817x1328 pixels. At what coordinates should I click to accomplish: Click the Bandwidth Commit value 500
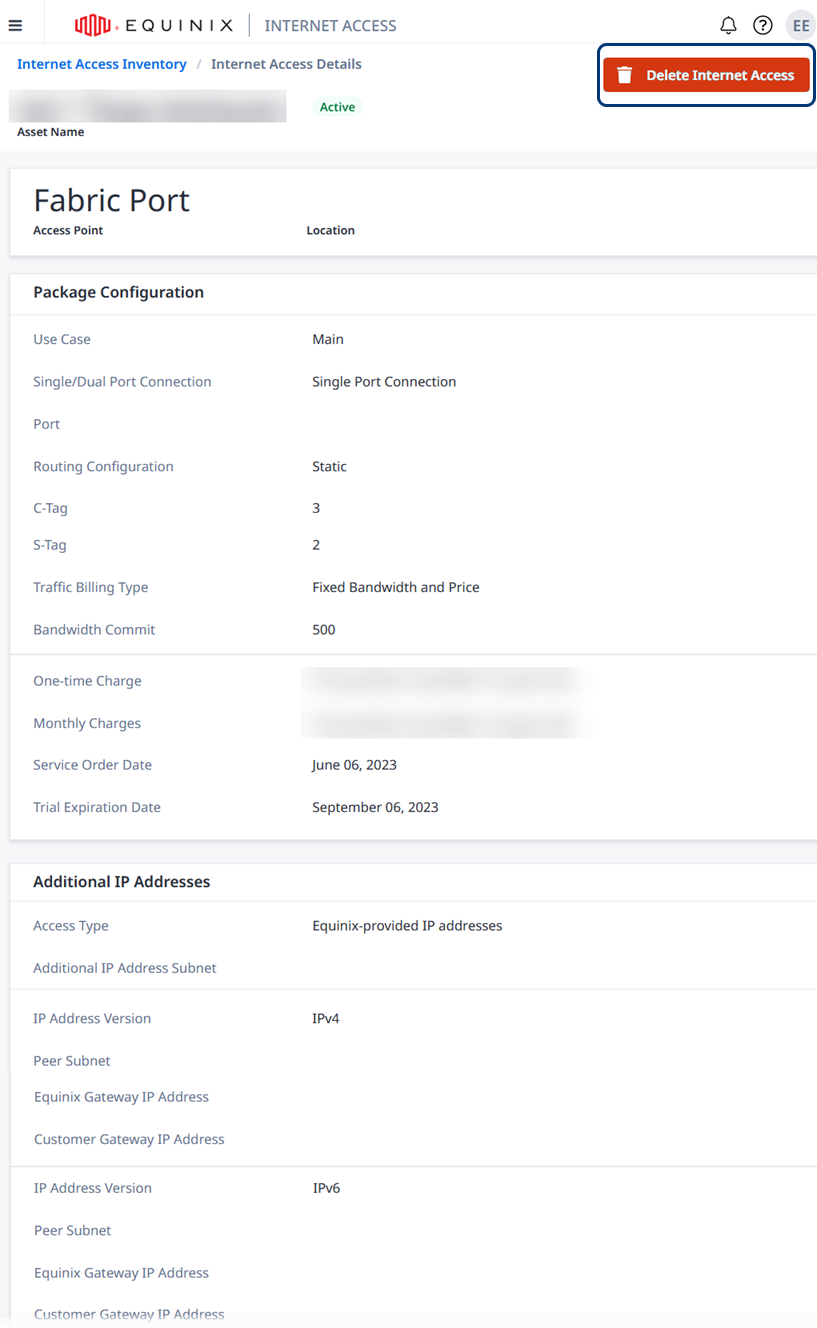point(324,629)
